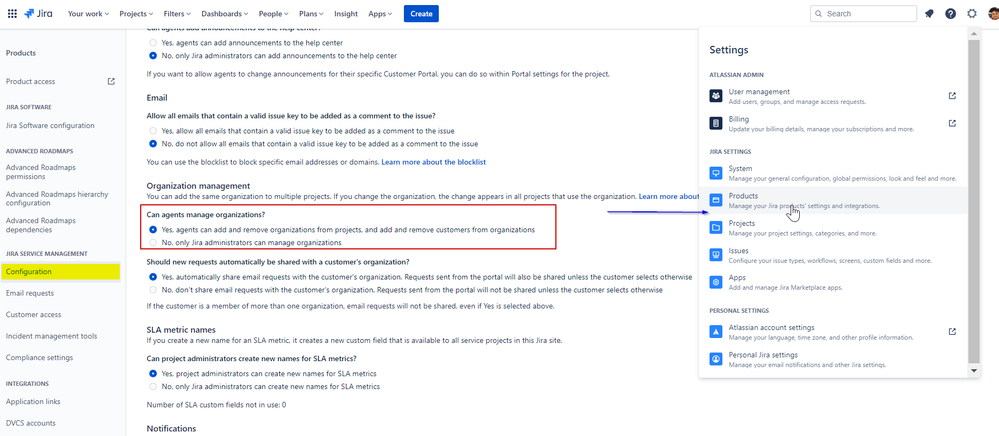This screenshot has height=436, width=999.
Task: Expand the Your work dropdown
Action: coord(89,13)
